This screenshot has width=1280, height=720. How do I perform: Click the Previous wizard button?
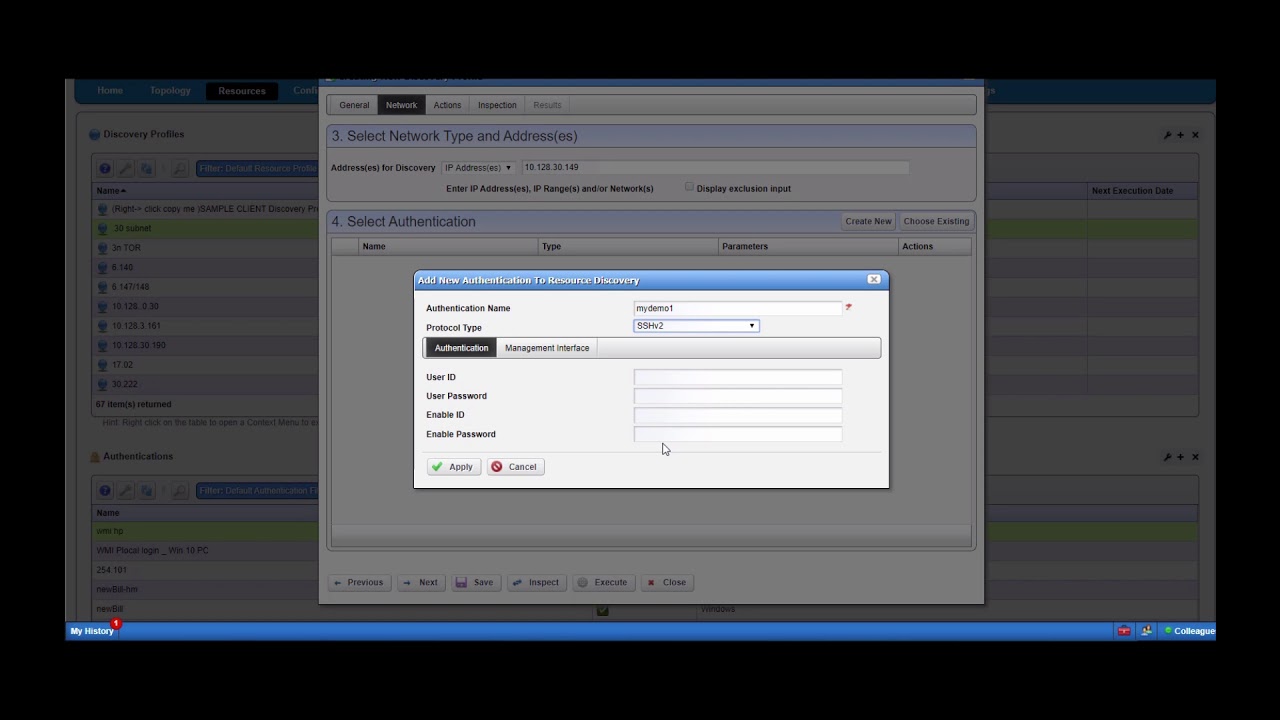tap(358, 582)
